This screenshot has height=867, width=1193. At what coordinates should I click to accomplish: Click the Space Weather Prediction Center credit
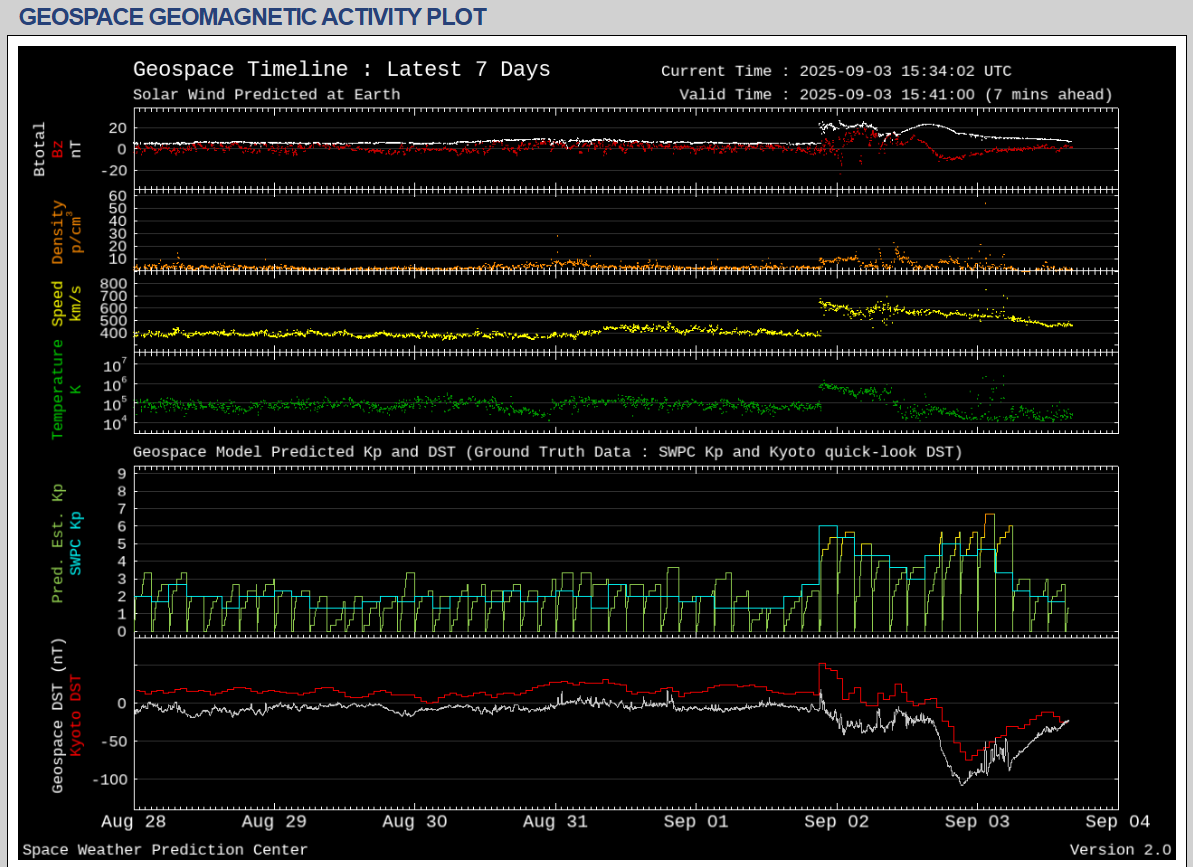(x=165, y=850)
